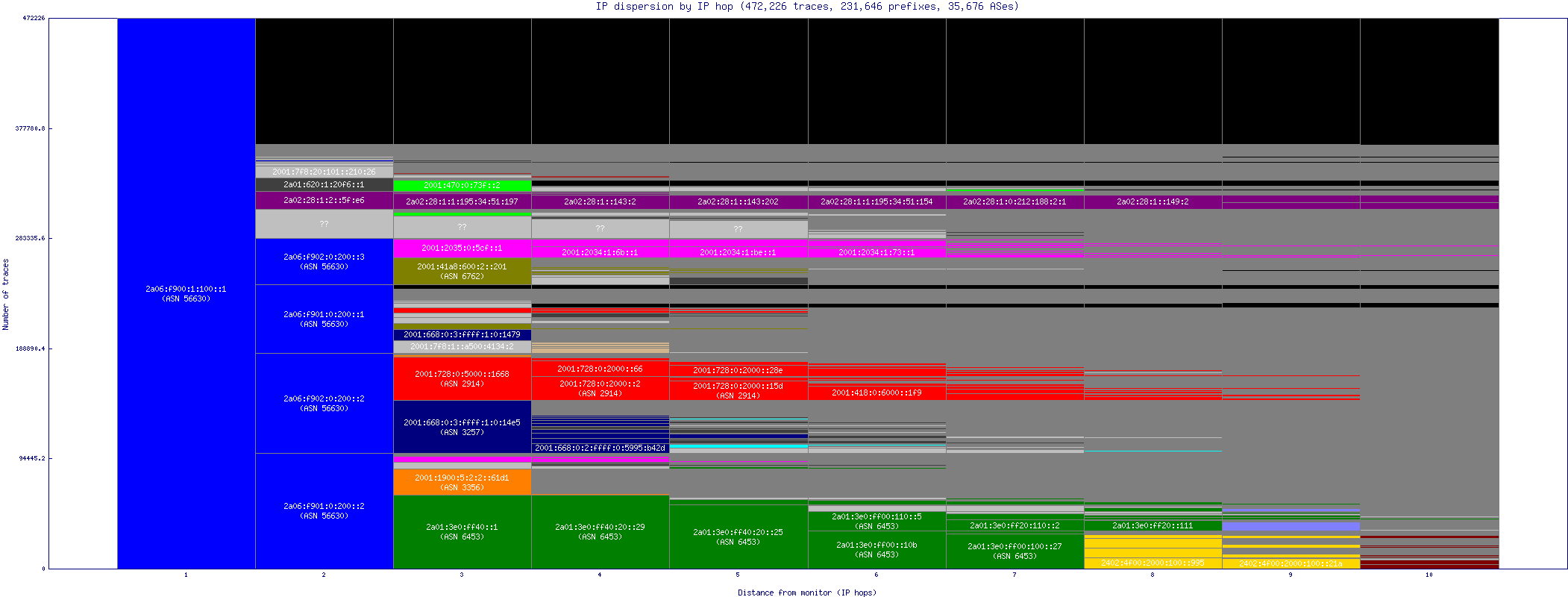
Task: Click the 2001:7f8:20:101::210:26 light gray bar
Action: click(x=324, y=172)
